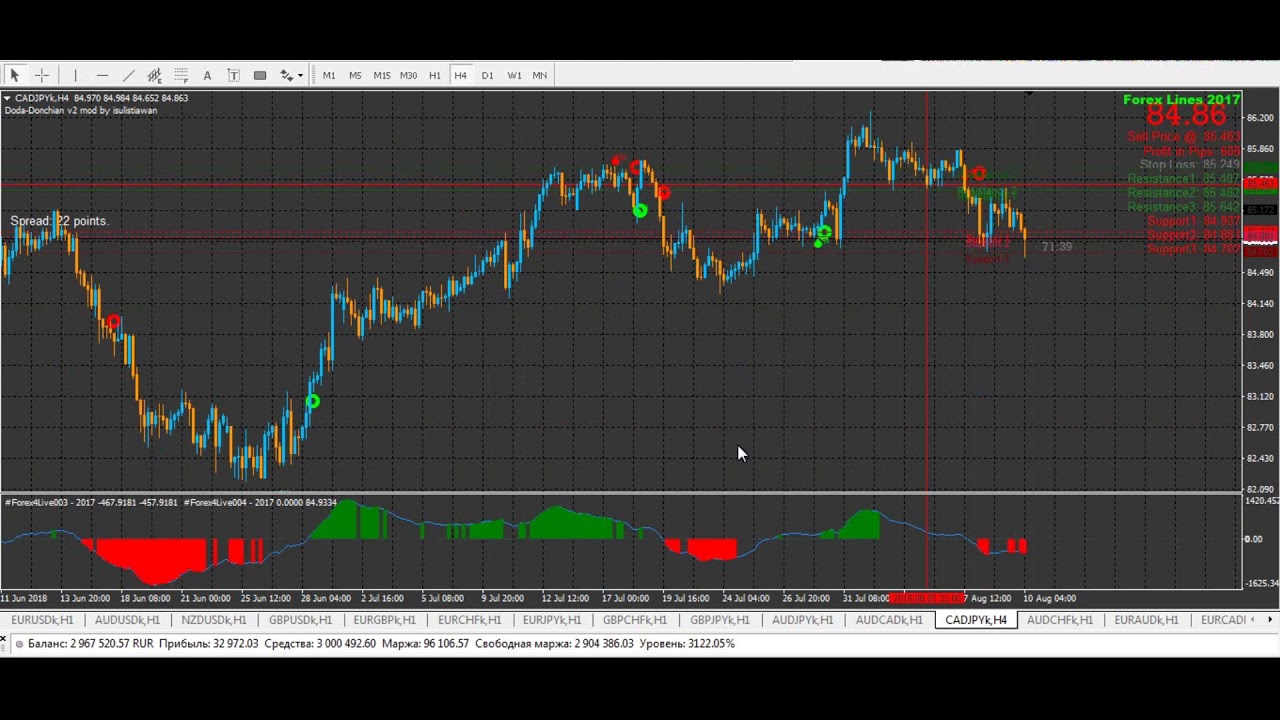Toggle the D1 timeframe button
Screen dimensions: 1280x720
487,75
